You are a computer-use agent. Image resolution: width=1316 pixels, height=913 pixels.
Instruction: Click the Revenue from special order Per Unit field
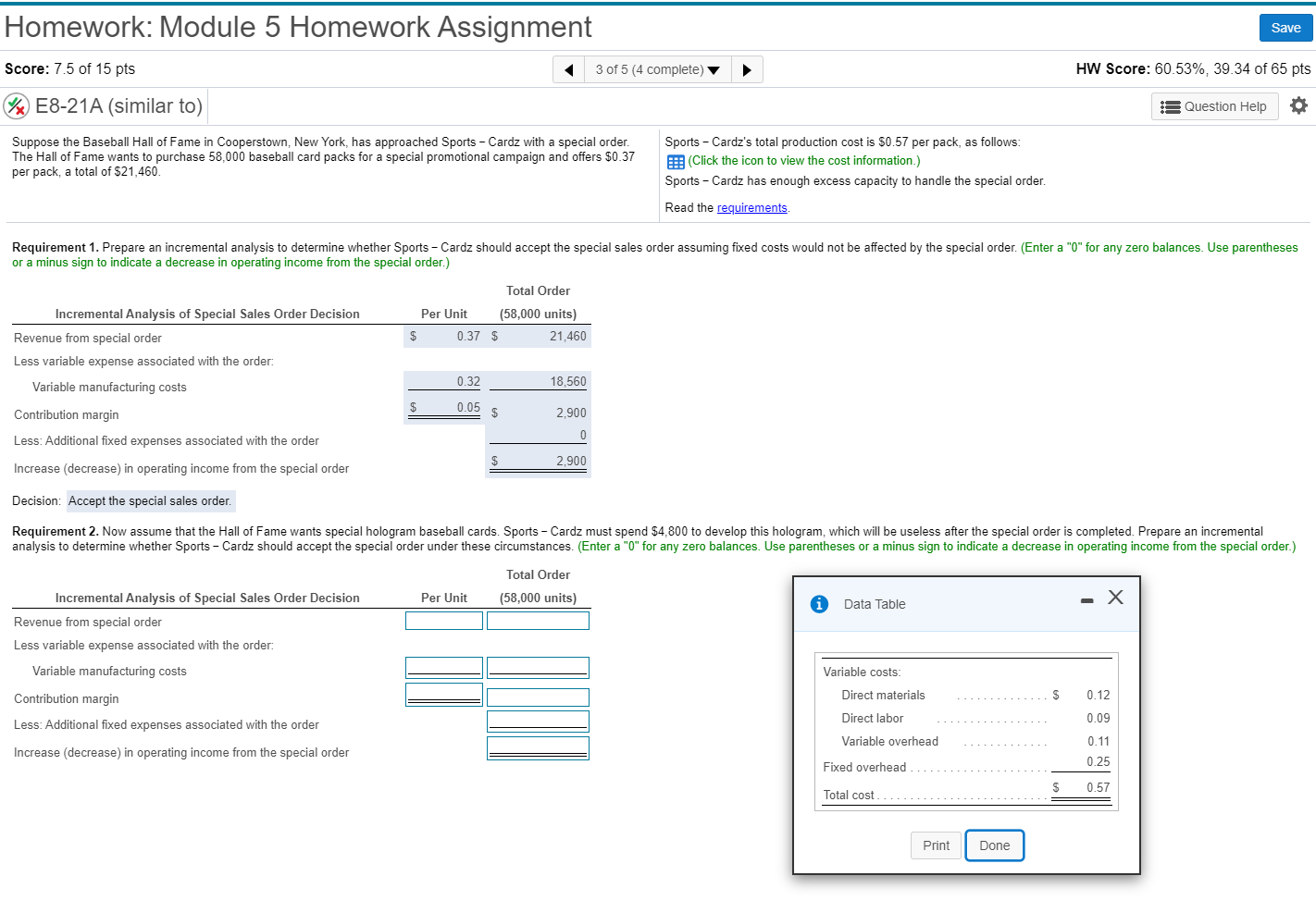[443, 621]
